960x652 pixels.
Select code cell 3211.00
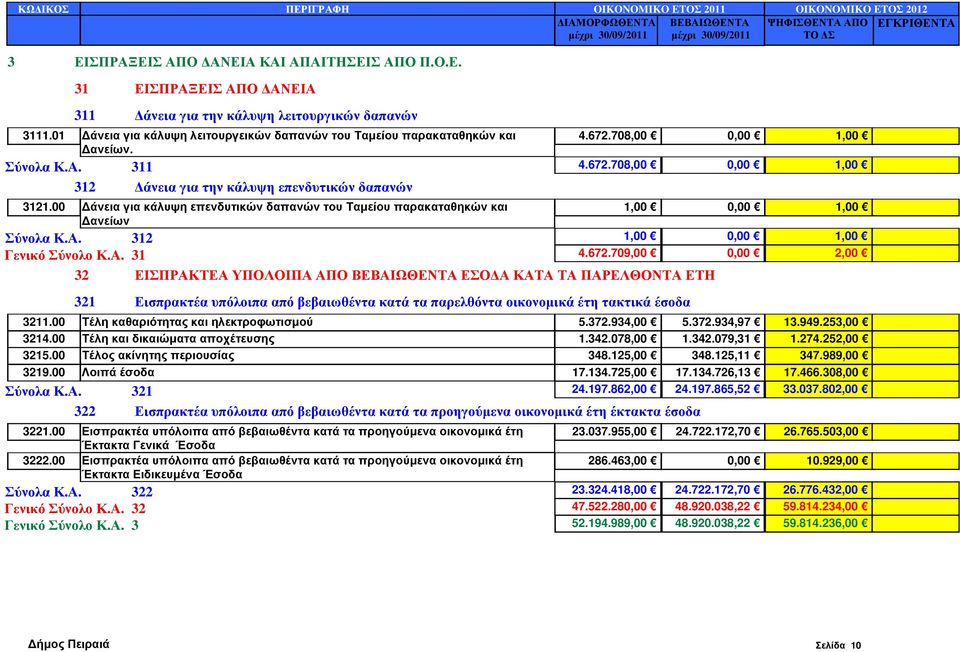pos(43,322)
